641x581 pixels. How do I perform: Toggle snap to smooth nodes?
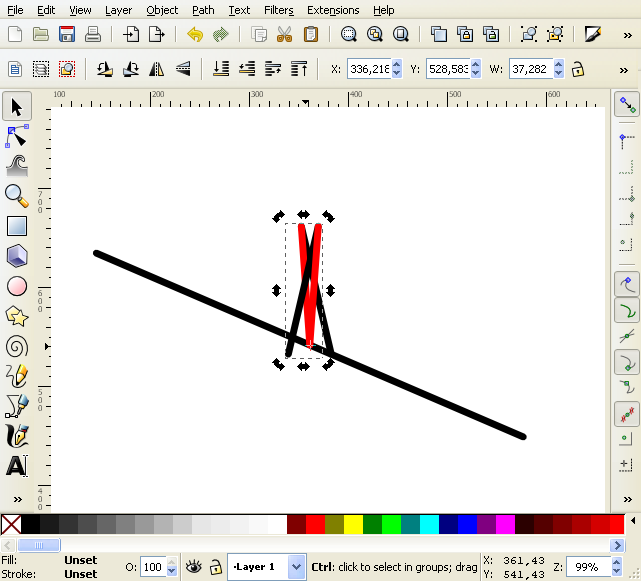pyautogui.click(x=627, y=387)
